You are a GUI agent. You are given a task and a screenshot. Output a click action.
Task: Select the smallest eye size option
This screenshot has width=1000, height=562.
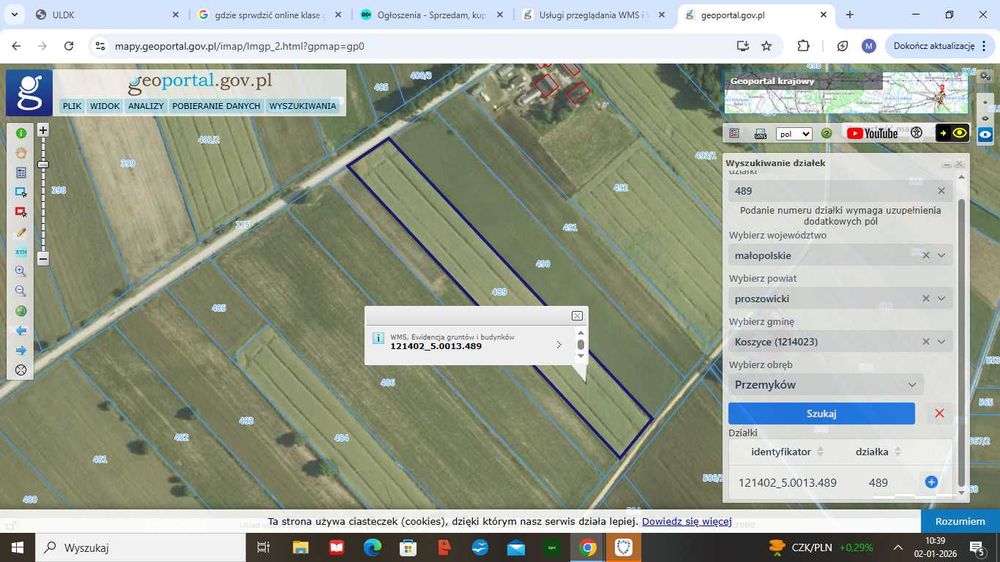coord(985,102)
